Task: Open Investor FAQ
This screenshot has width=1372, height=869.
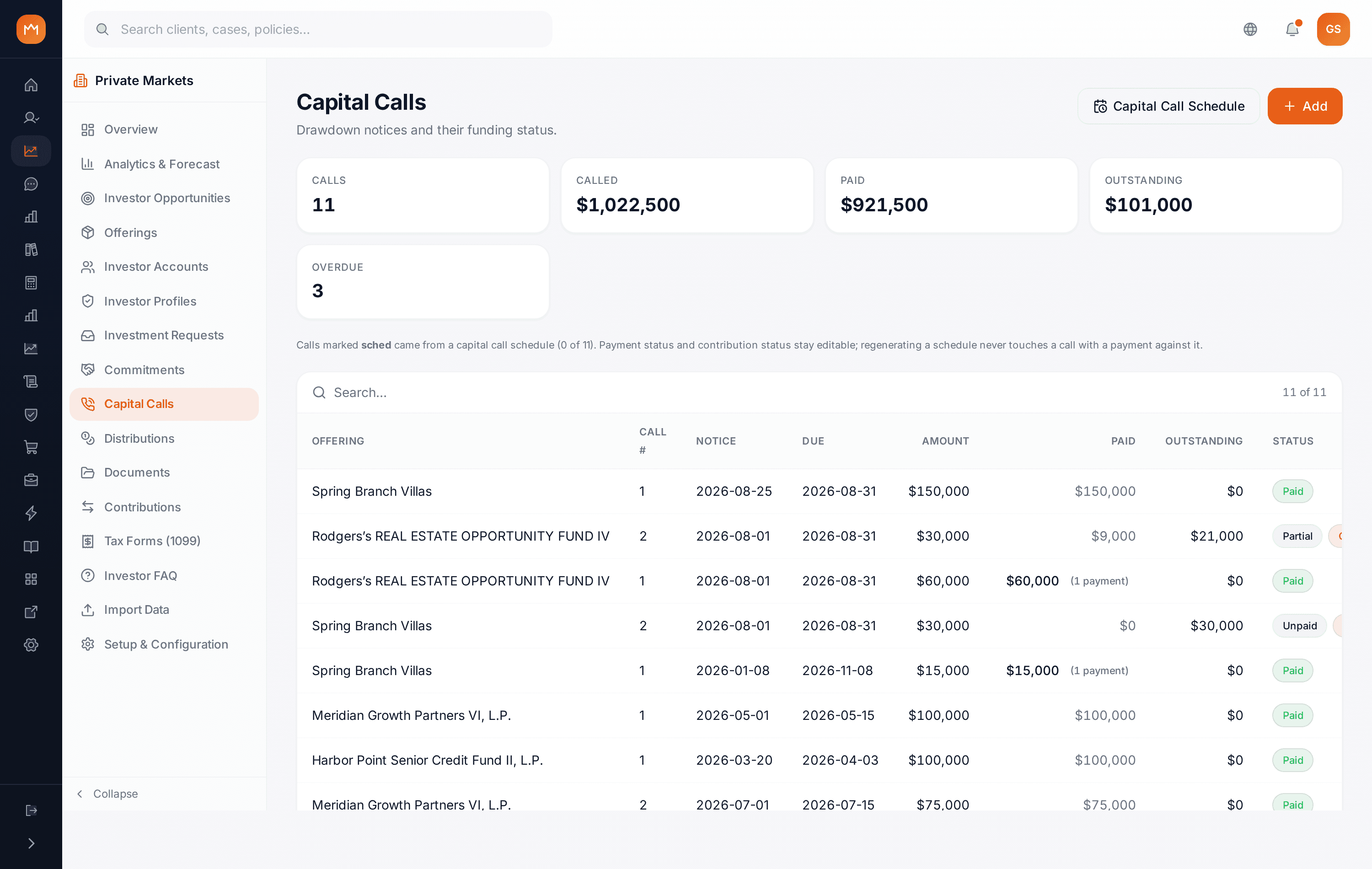Action: 164,575
